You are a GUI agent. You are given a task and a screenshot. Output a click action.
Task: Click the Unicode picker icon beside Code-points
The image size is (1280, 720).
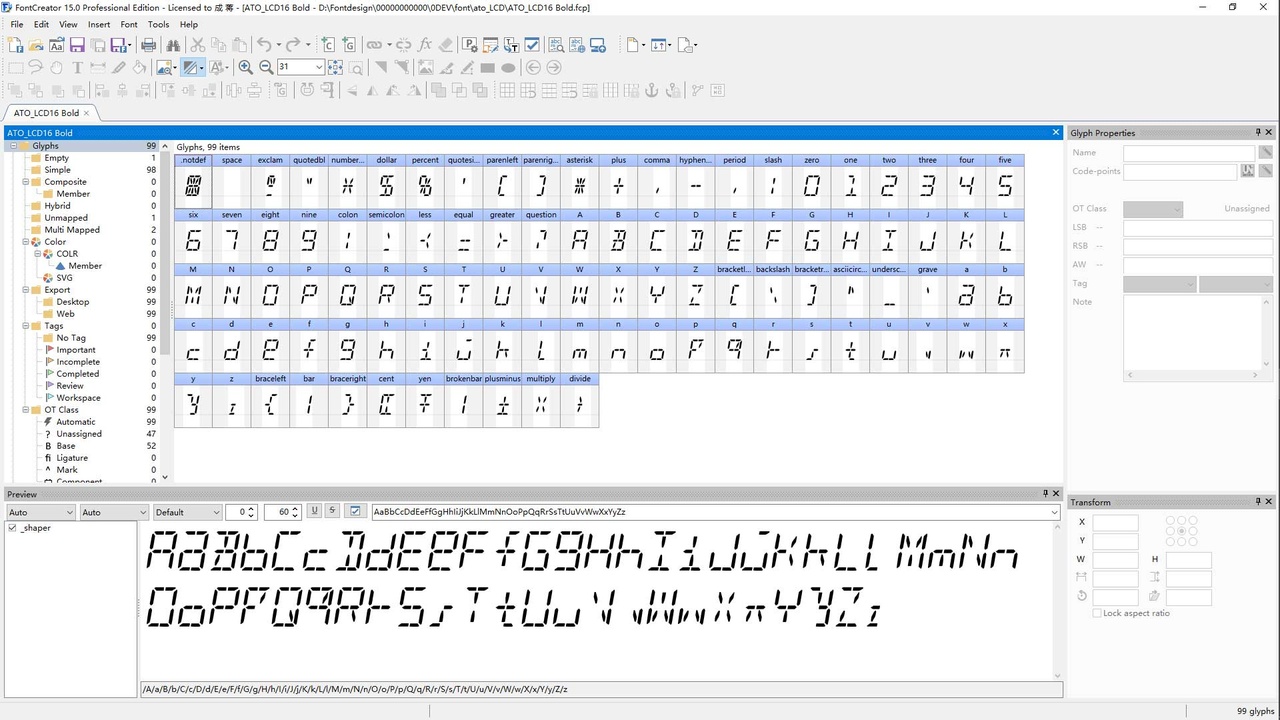[x=1247, y=171]
